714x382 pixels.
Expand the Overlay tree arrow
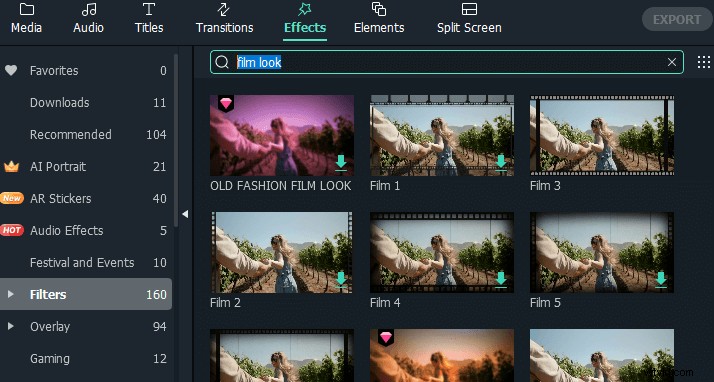pyautogui.click(x=10, y=326)
